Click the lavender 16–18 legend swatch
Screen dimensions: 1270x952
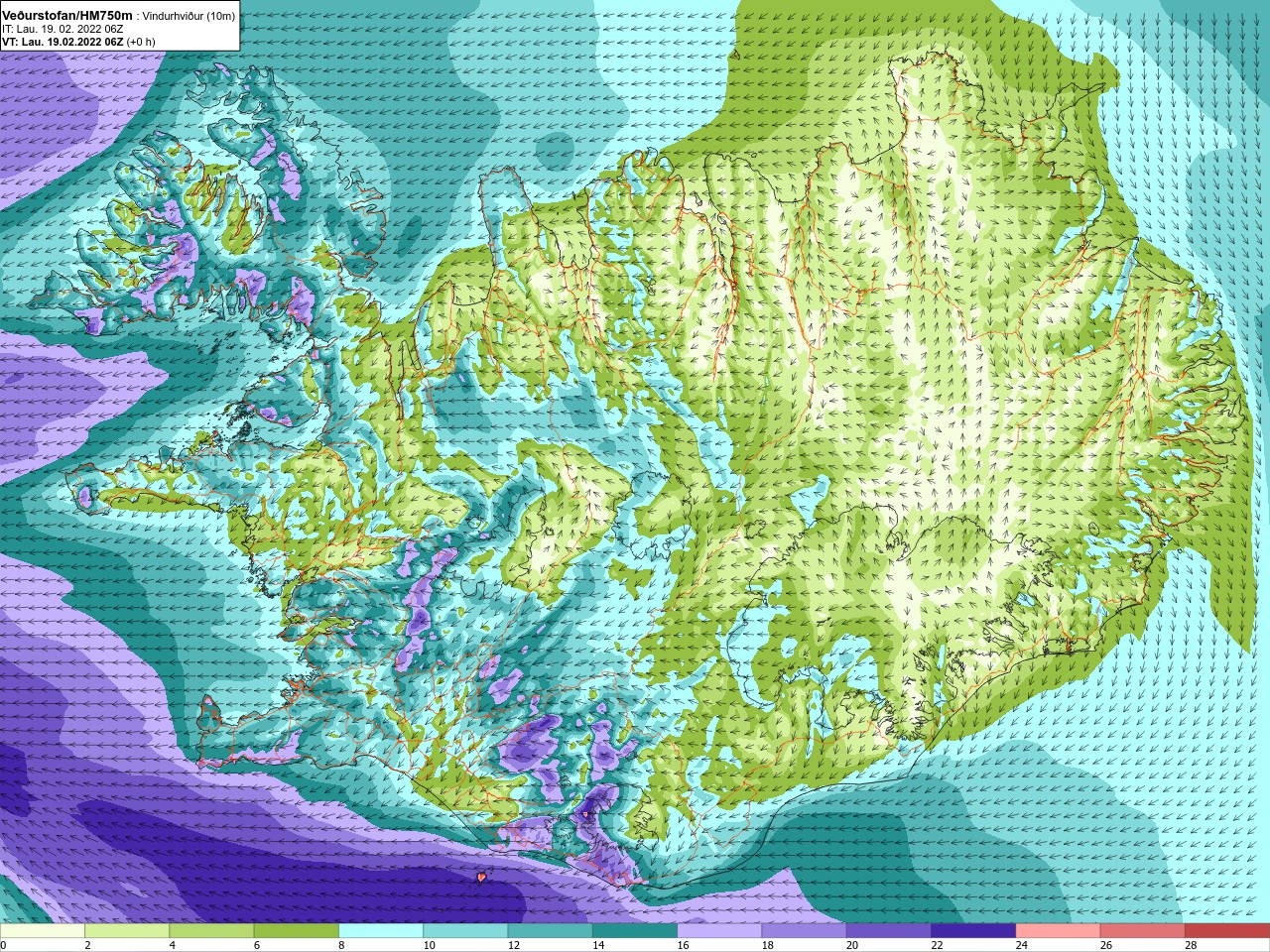[x=719, y=931]
